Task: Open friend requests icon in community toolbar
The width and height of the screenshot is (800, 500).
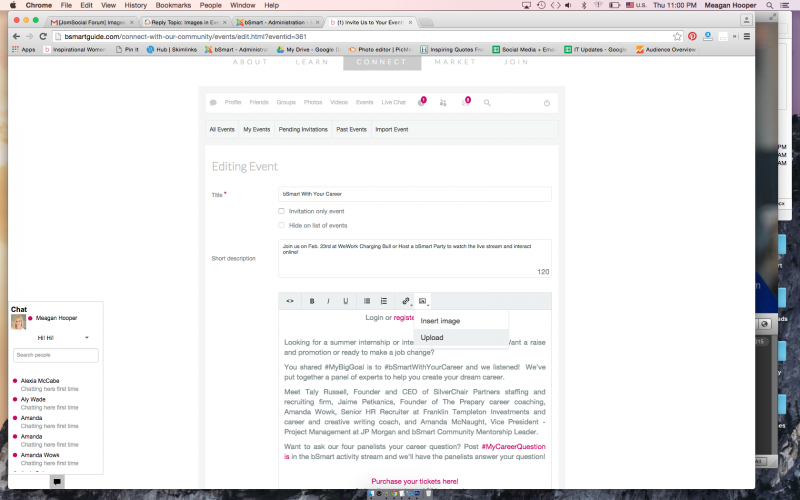Action: pos(443,103)
